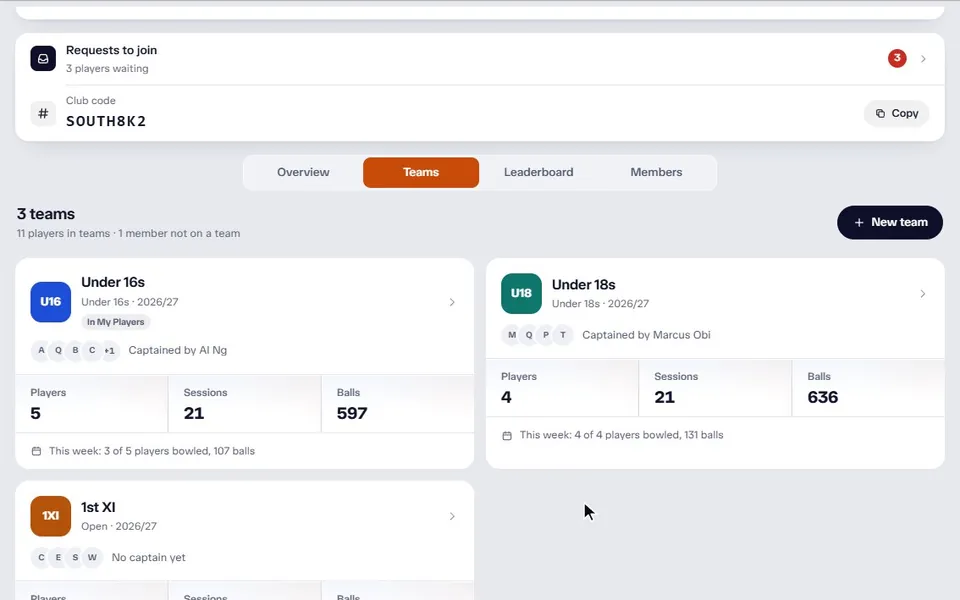
Task: Click the Under 16s Sessions 21 stat
Action: click(244, 404)
